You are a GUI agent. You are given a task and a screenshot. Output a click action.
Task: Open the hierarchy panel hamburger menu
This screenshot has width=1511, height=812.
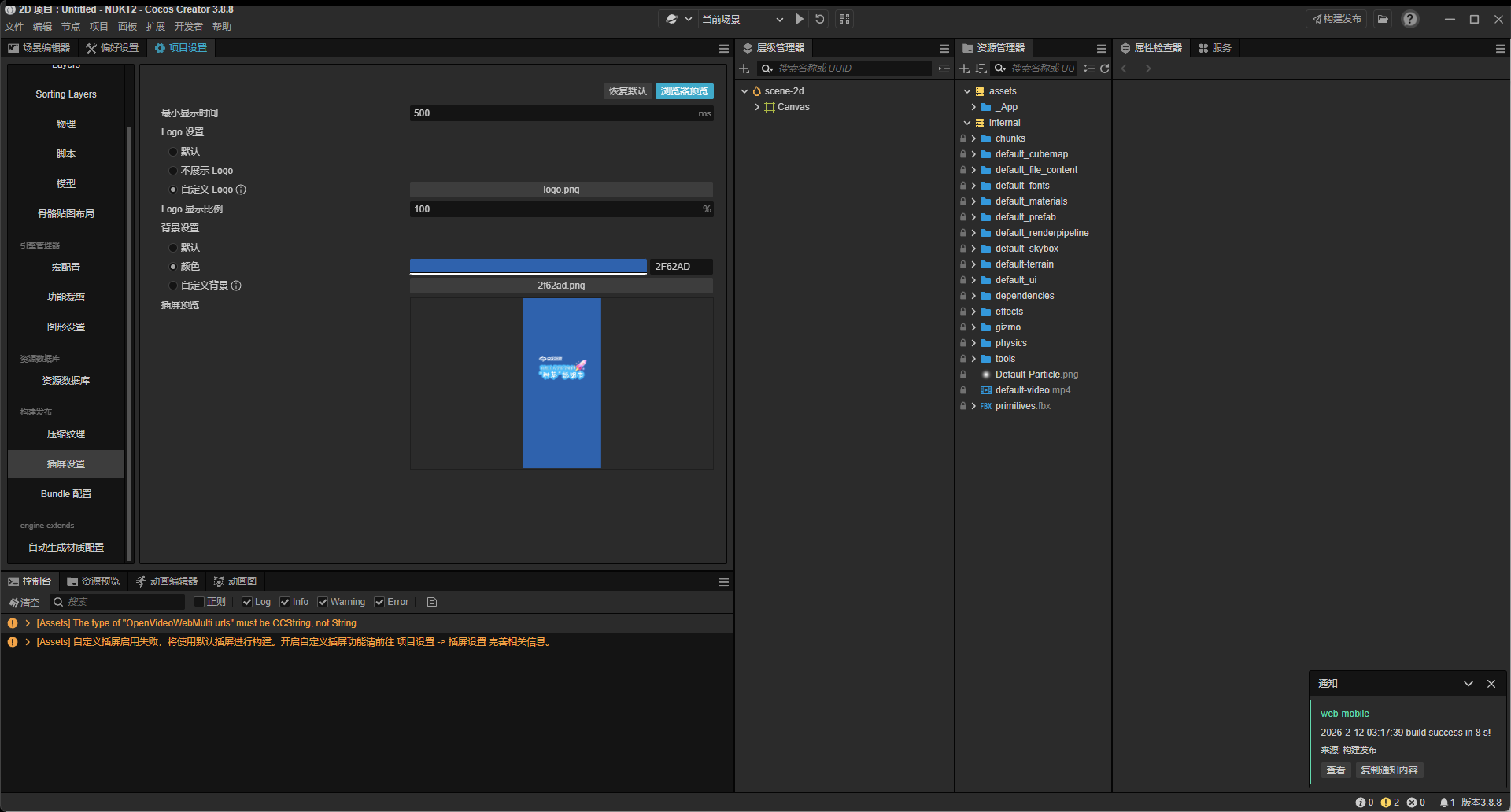pos(944,48)
